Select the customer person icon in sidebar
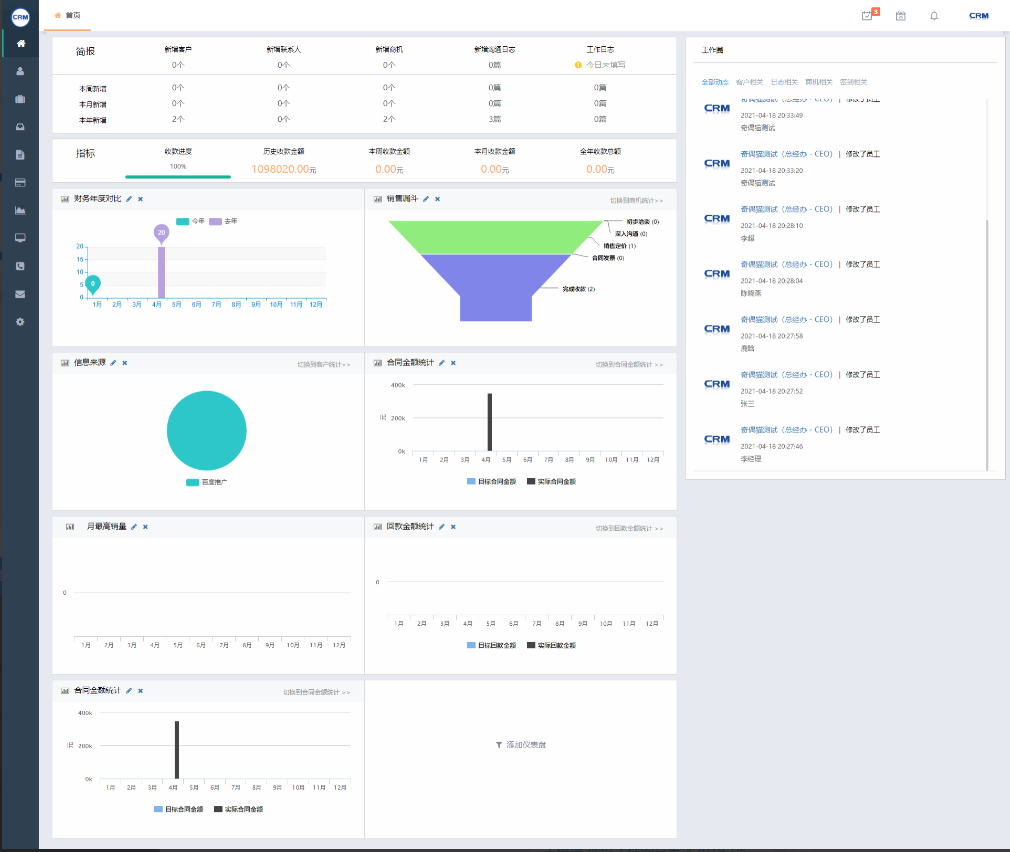This screenshot has height=852, width=1010. pyautogui.click(x=20, y=71)
